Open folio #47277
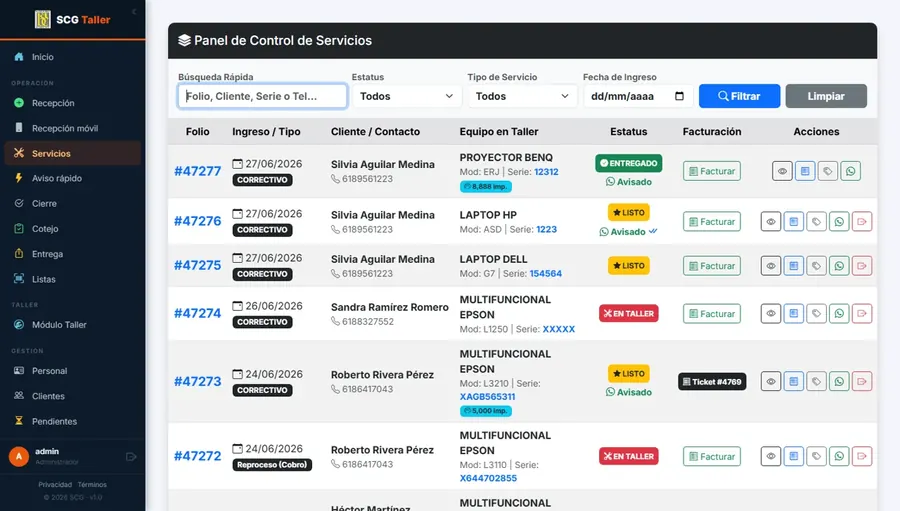This screenshot has width=900, height=511. click(x=197, y=171)
